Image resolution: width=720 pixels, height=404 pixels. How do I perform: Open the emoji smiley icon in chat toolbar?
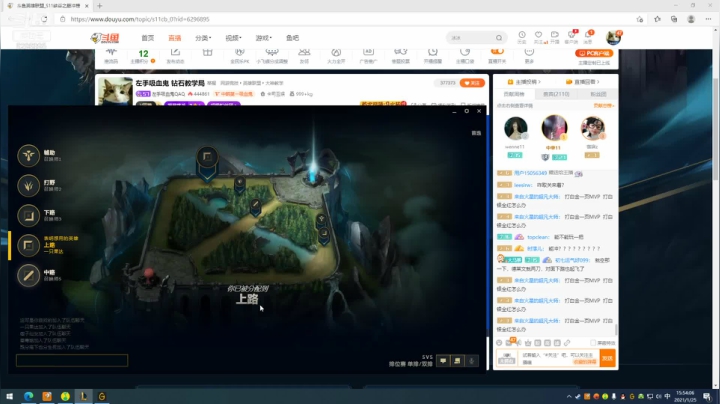(499, 342)
